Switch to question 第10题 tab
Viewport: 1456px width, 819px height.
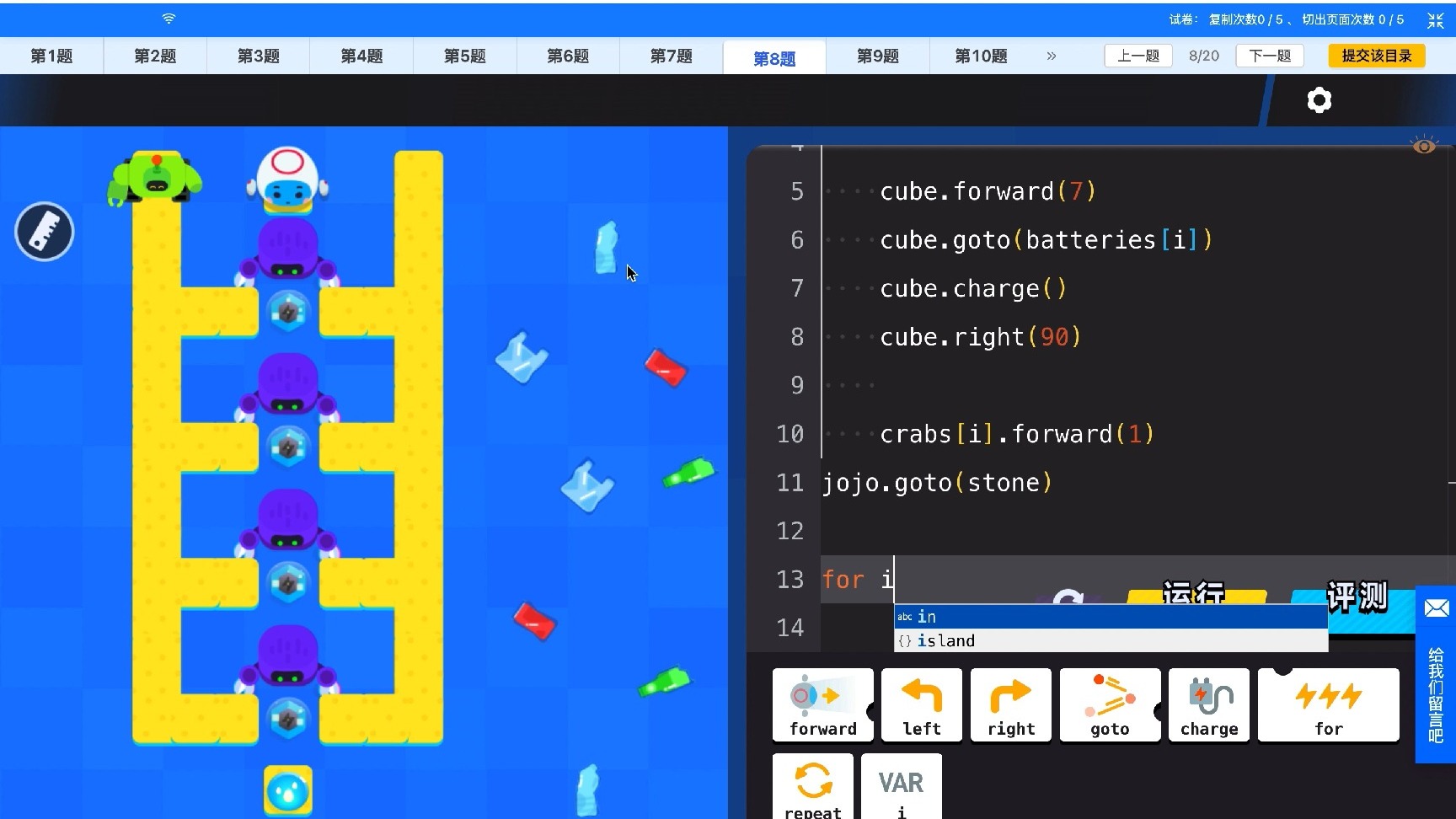[981, 56]
